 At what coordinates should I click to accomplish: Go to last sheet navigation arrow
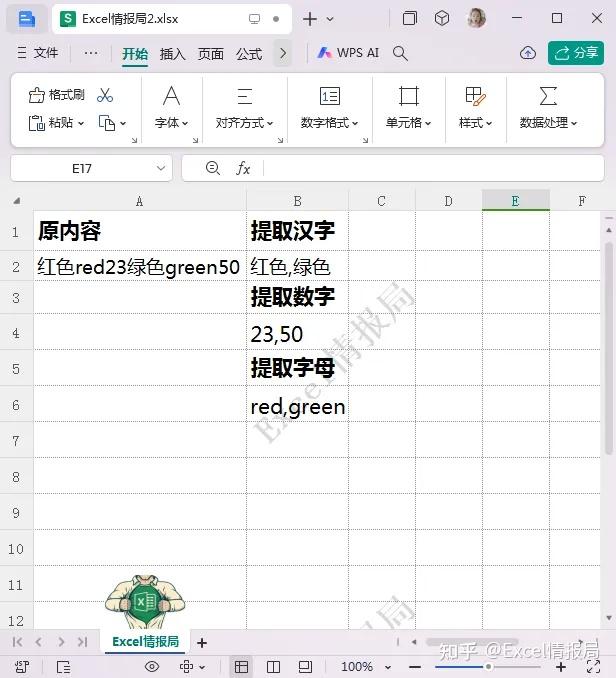coord(82,642)
